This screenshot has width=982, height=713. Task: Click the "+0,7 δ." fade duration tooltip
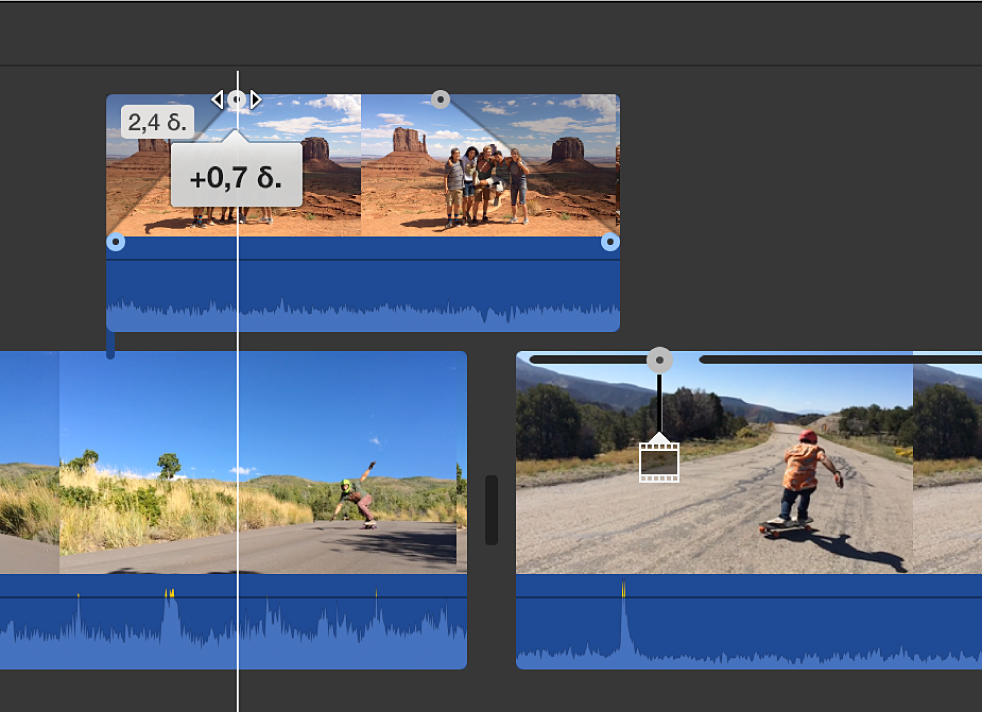tap(236, 178)
